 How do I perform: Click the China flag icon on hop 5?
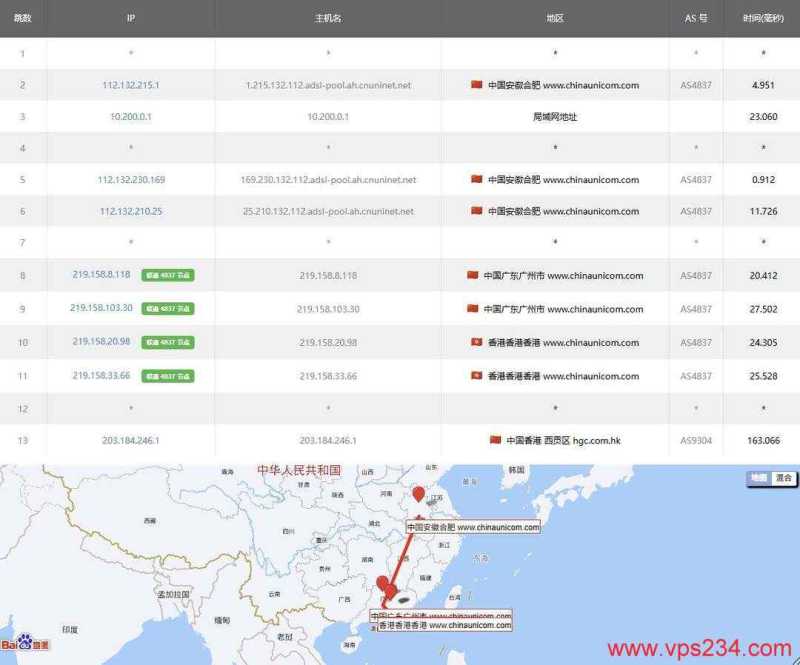(x=477, y=179)
